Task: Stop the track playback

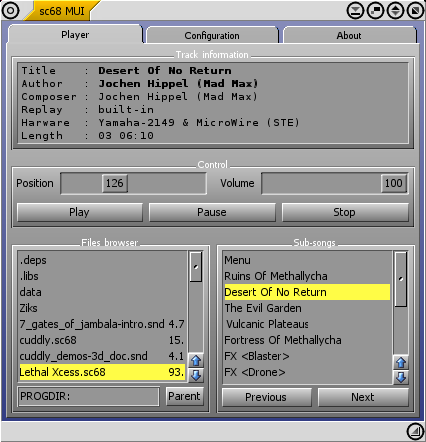Action: 345,212
